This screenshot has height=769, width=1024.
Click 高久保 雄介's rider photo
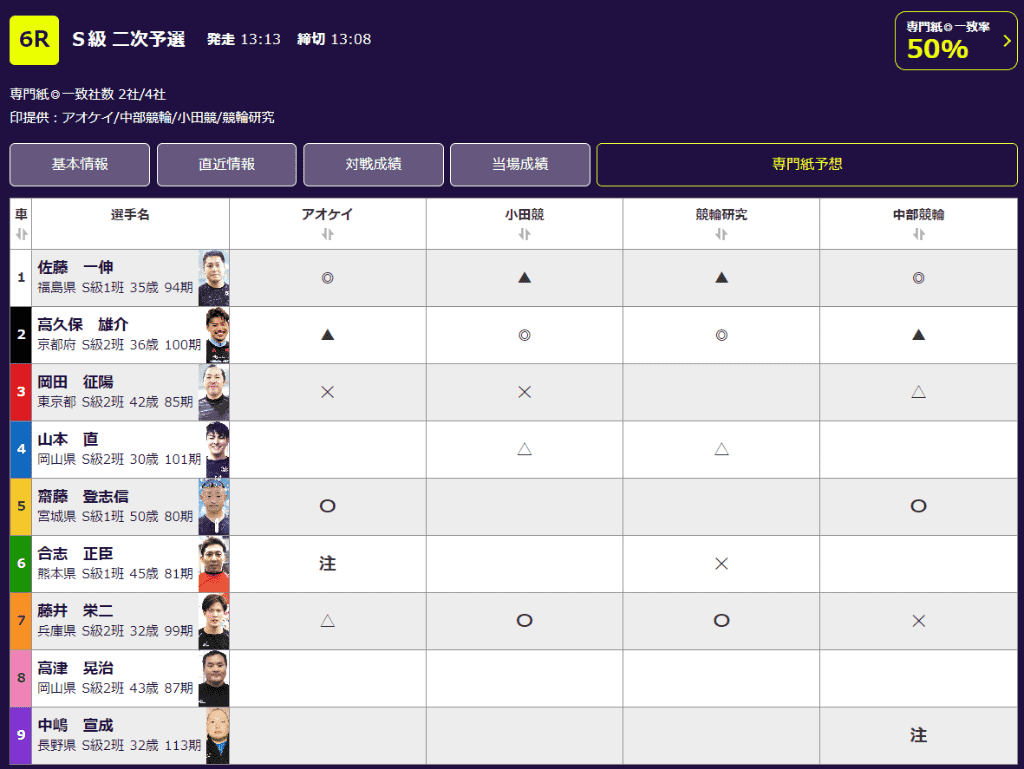(x=216, y=335)
